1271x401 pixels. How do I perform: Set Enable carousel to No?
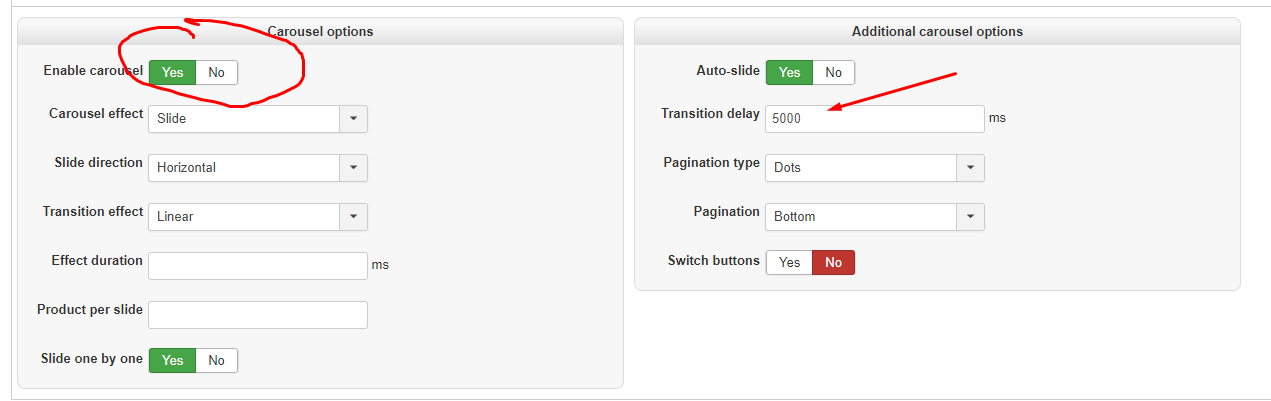tap(217, 72)
